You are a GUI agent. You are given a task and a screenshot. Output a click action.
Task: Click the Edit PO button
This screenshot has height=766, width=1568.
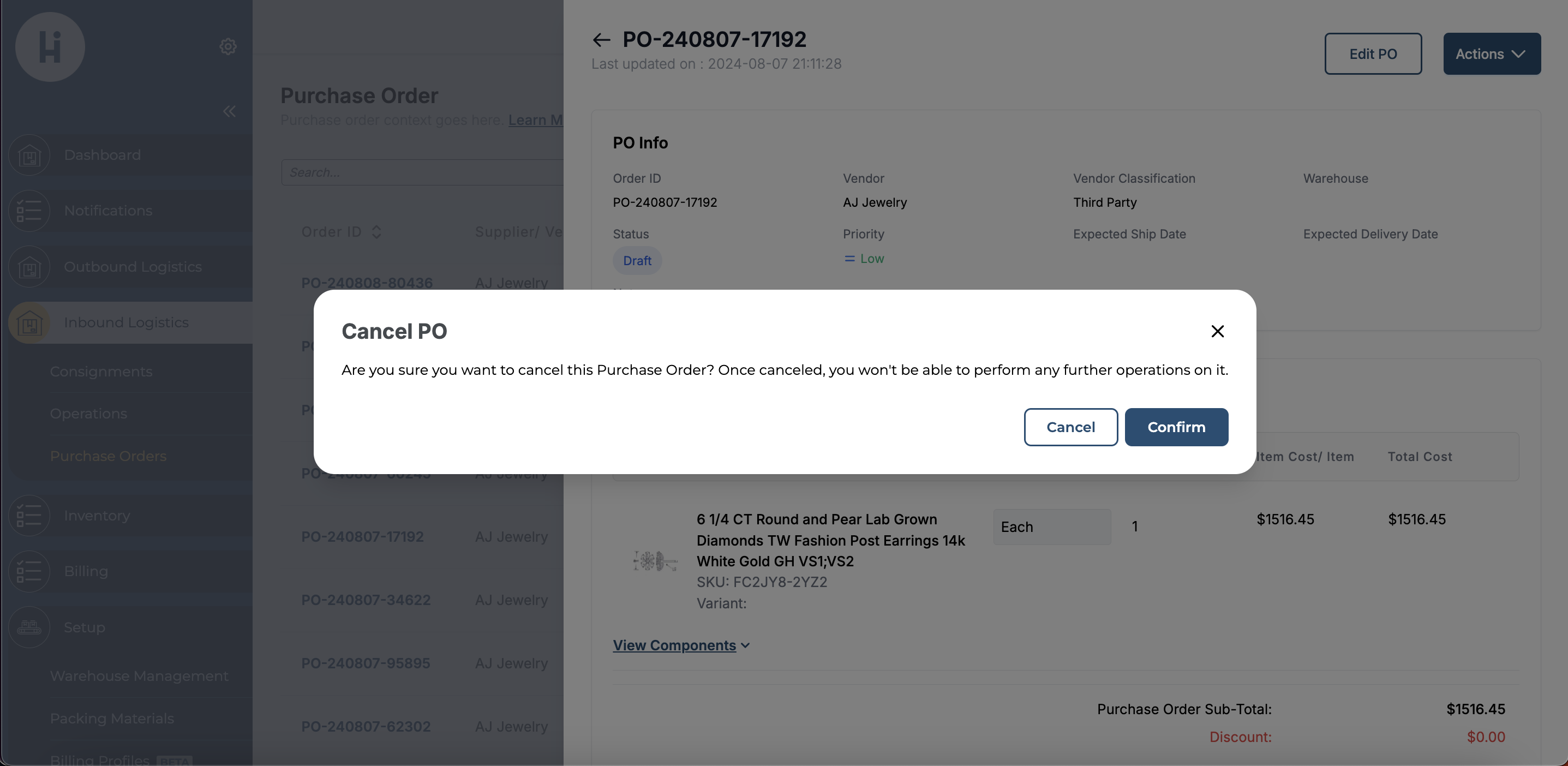coord(1373,54)
